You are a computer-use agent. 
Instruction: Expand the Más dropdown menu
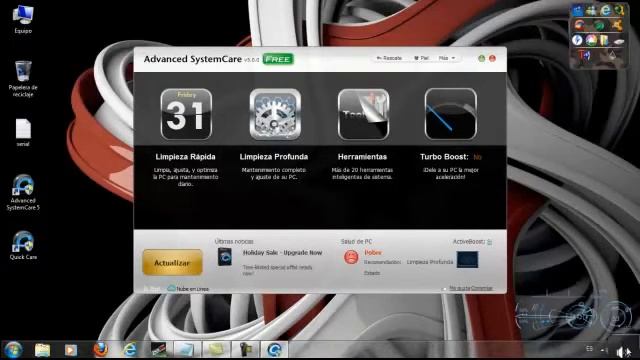(x=447, y=58)
